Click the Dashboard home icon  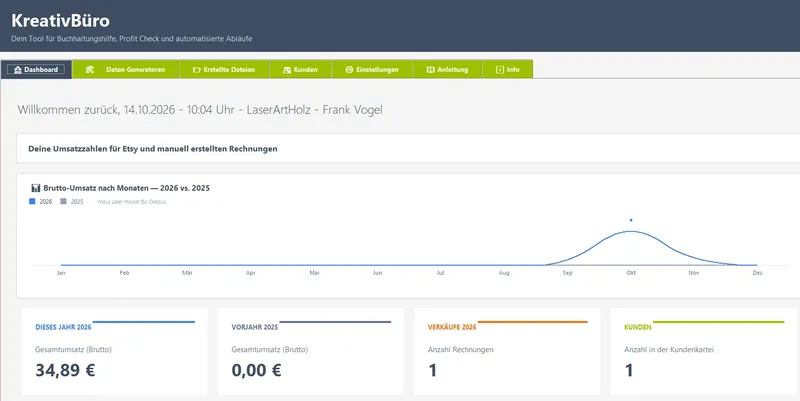tap(18, 69)
